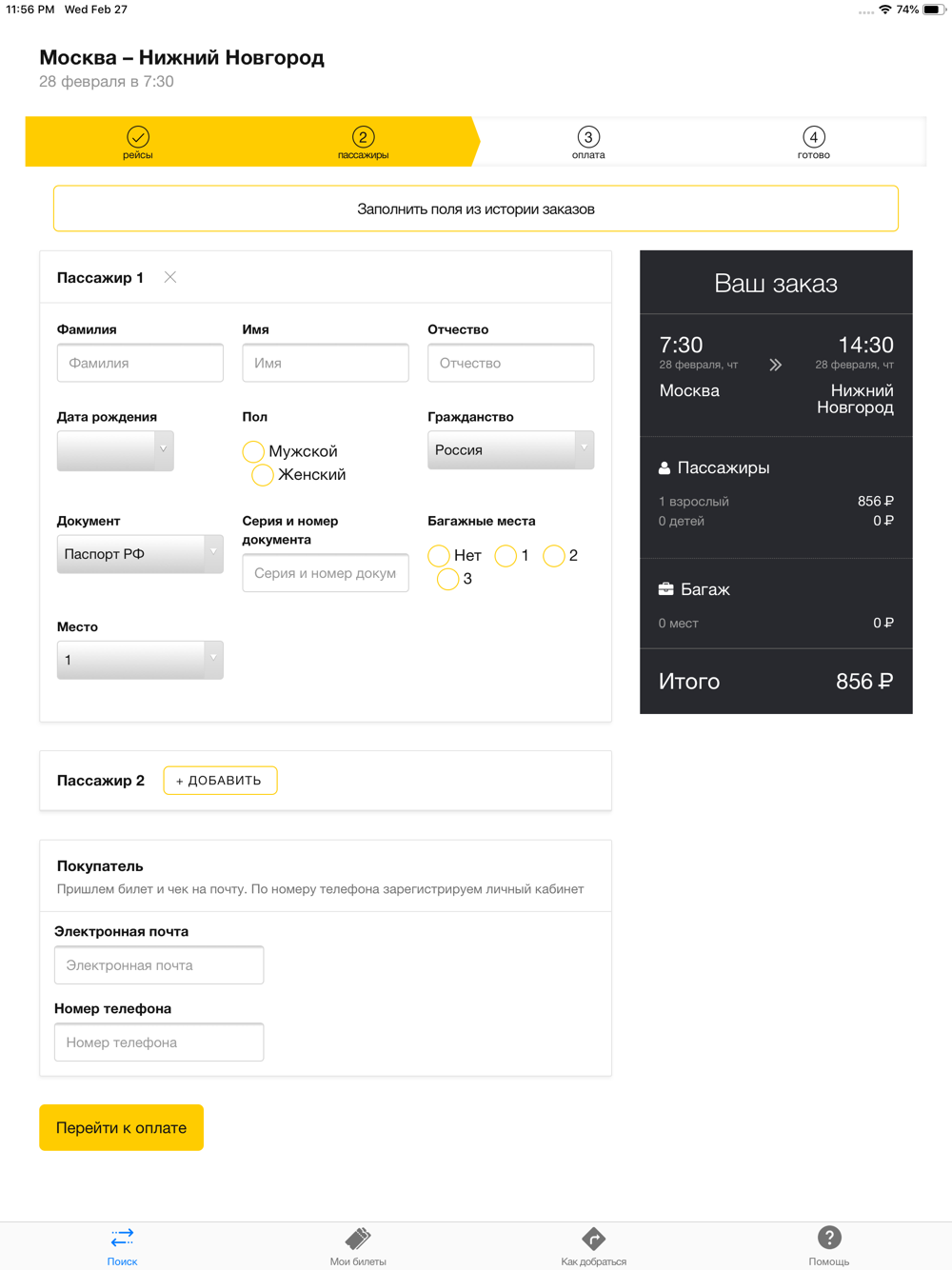This screenshot has height=1270, width=952.
Task: Tap the Итого total 856 ₽
Action: pos(776,682)
